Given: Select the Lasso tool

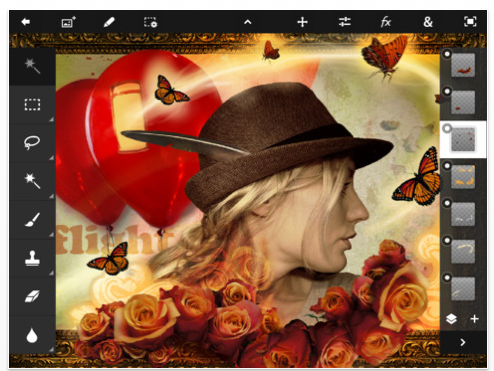Looking at the screenshot, I should pyautogui.click(x=32, y=143).
